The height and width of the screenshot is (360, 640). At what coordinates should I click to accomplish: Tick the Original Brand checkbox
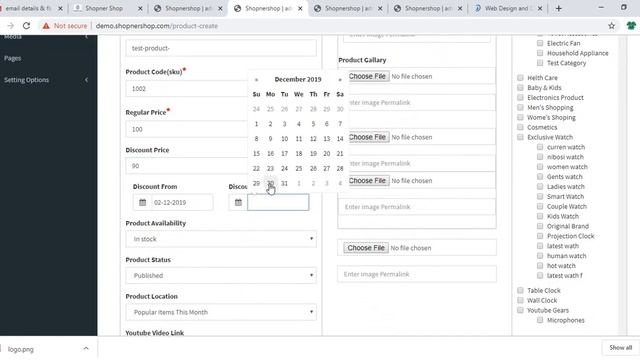coord(540,226)
